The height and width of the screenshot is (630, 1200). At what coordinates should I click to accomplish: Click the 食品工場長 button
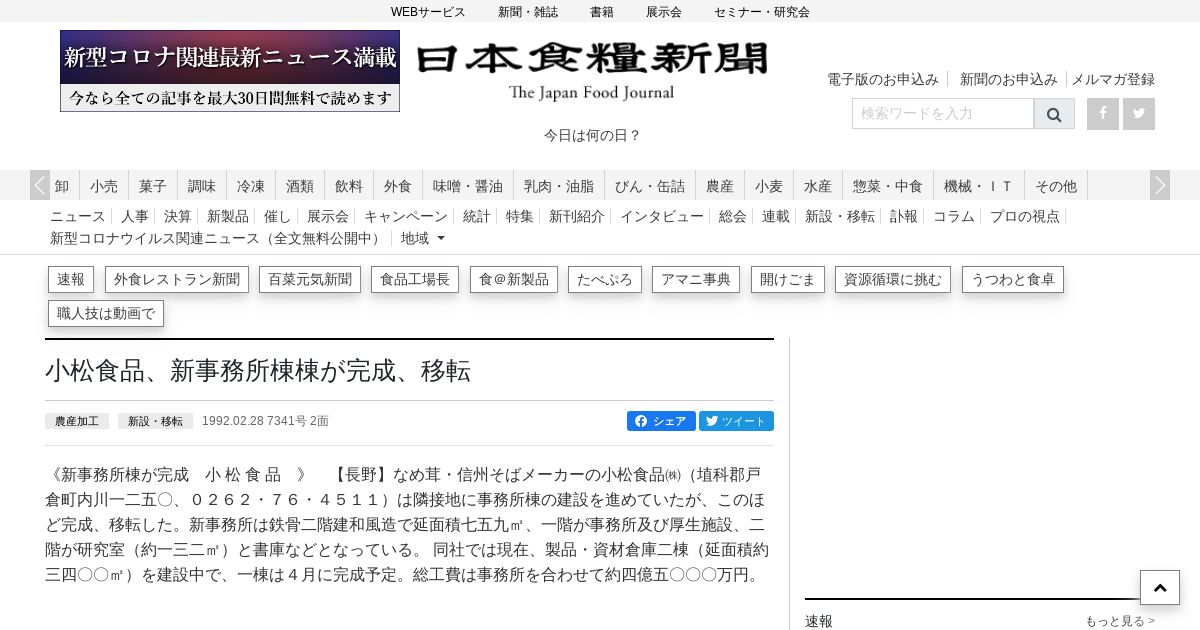415,280
